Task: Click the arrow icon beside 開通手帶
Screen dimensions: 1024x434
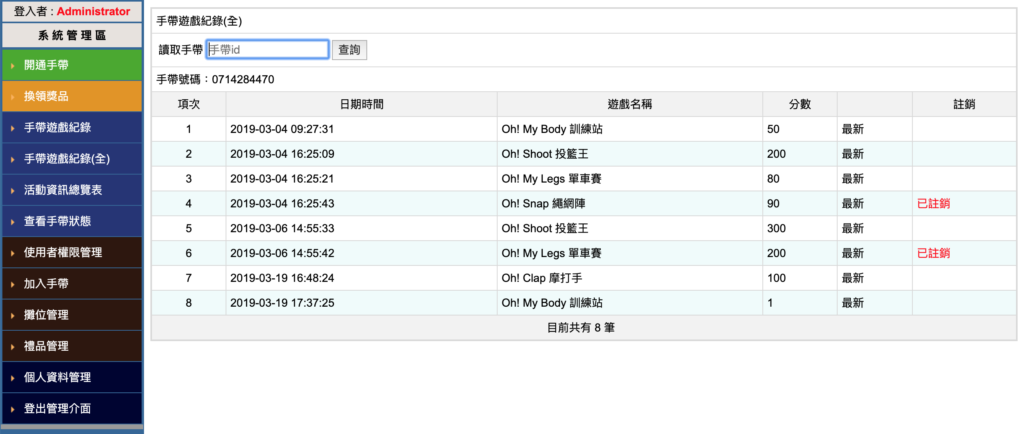Action: (x=12, y=66)
